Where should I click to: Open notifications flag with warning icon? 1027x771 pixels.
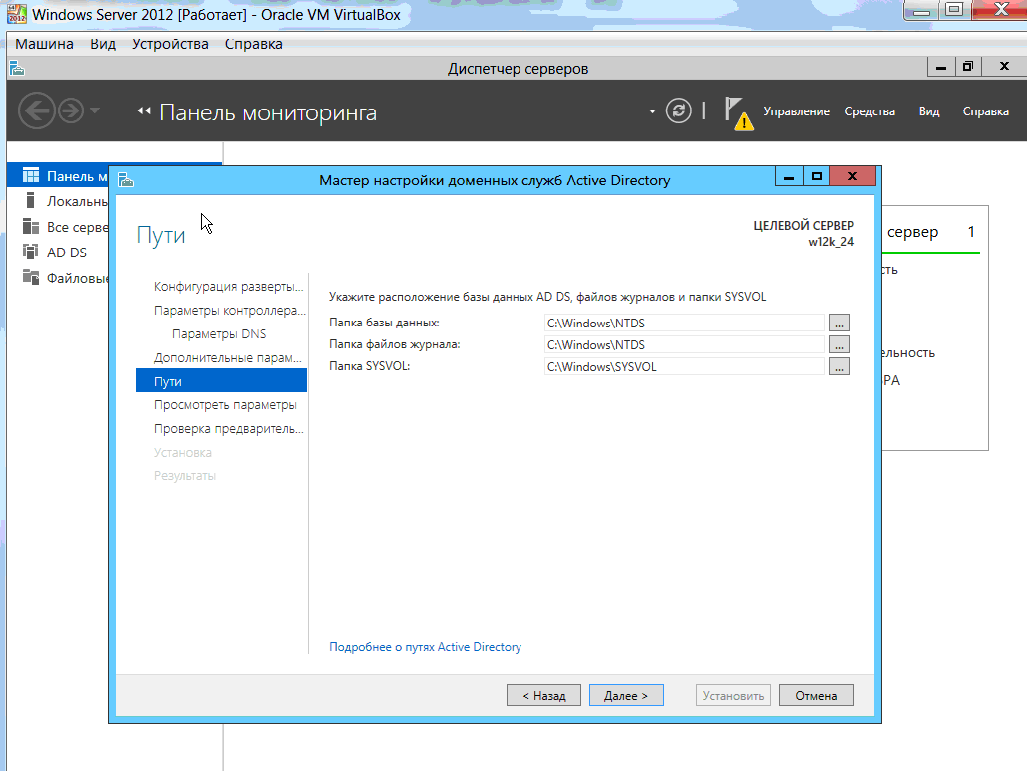pos(738,113)
